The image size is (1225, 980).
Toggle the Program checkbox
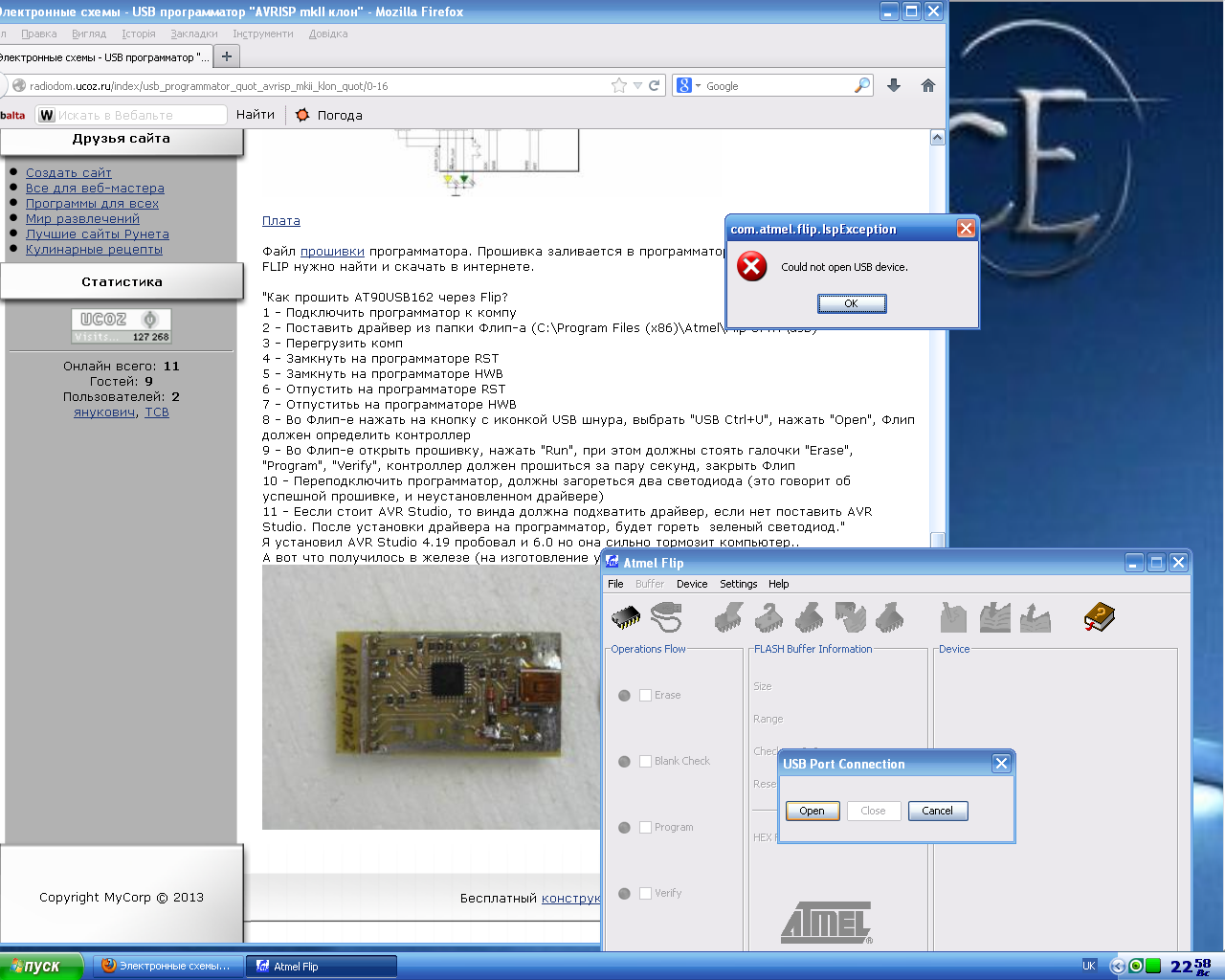coord(645,827)
